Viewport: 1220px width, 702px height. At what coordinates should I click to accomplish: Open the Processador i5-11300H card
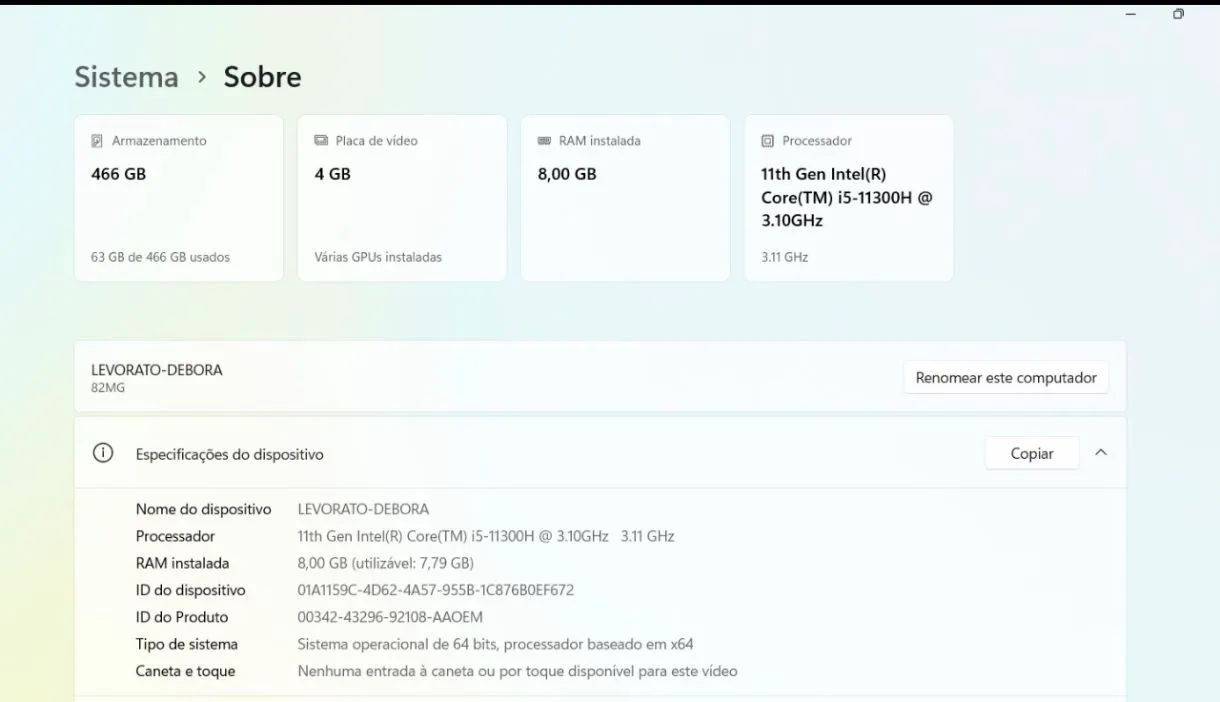pyautogui.click(x=848, y=198)
